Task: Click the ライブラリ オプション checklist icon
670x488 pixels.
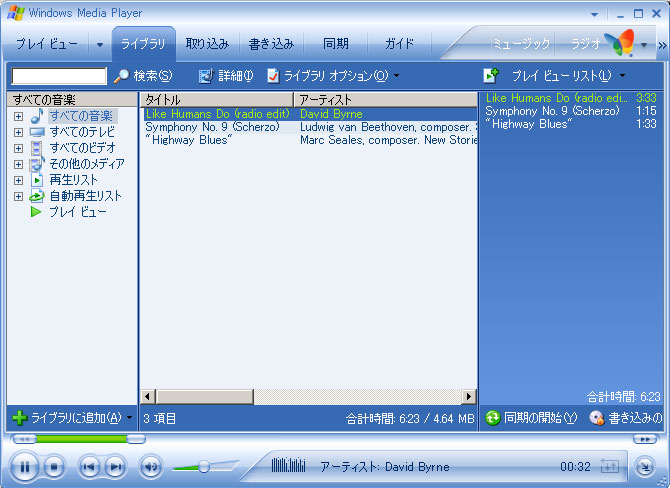Action: click(273, 76)
